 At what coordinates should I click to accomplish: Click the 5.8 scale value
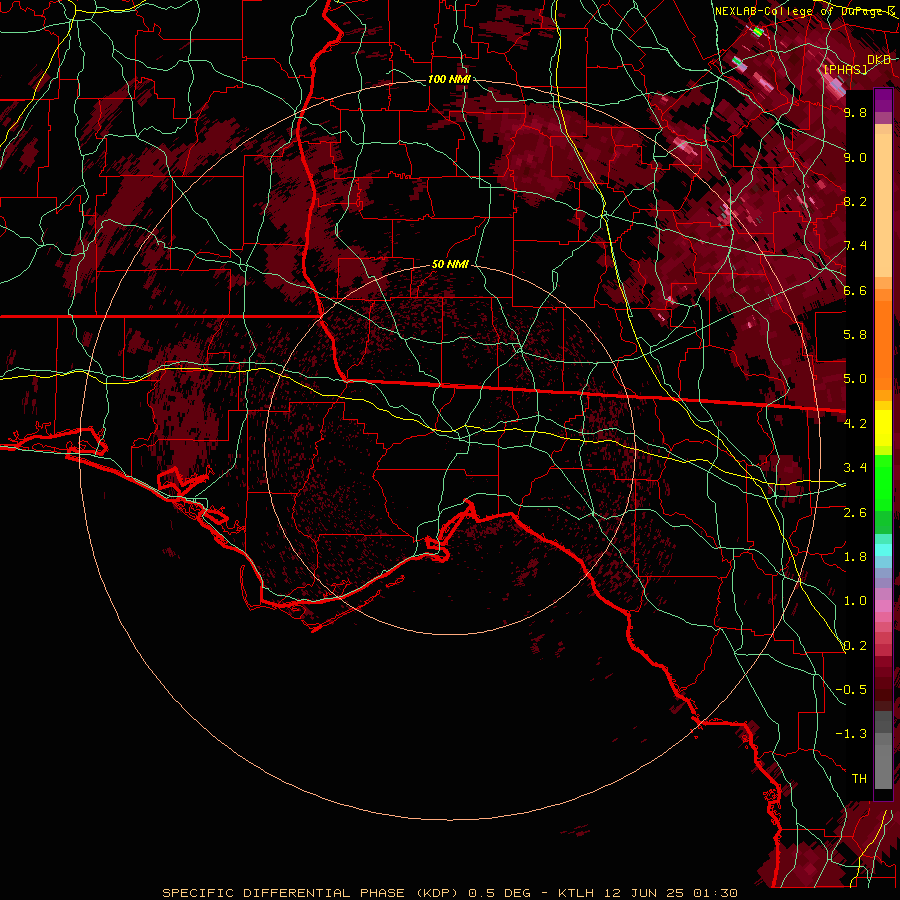855,335
